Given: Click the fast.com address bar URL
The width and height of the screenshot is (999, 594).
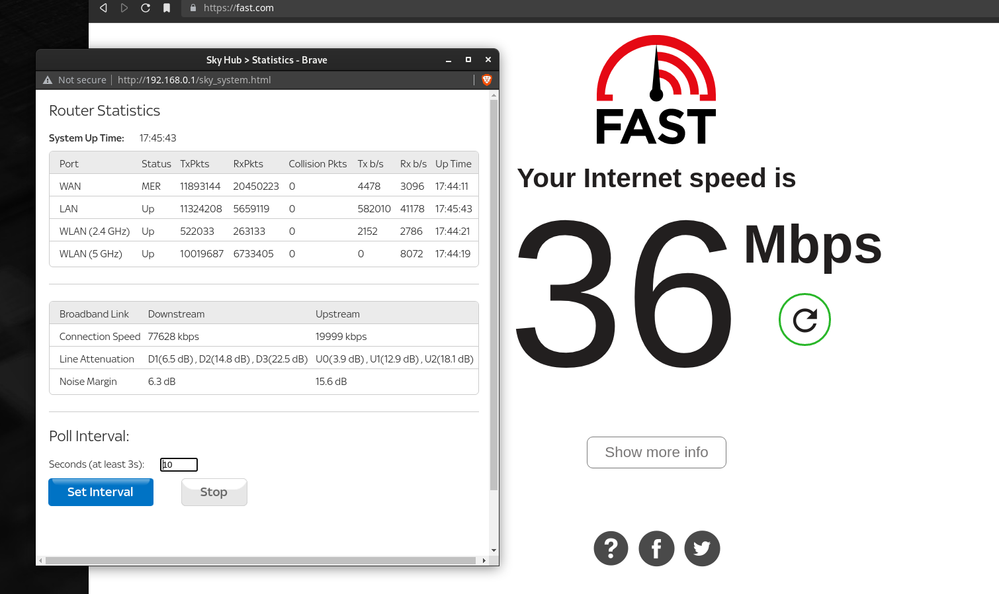Looking at the screenshot, I should (x=239, y=8).
